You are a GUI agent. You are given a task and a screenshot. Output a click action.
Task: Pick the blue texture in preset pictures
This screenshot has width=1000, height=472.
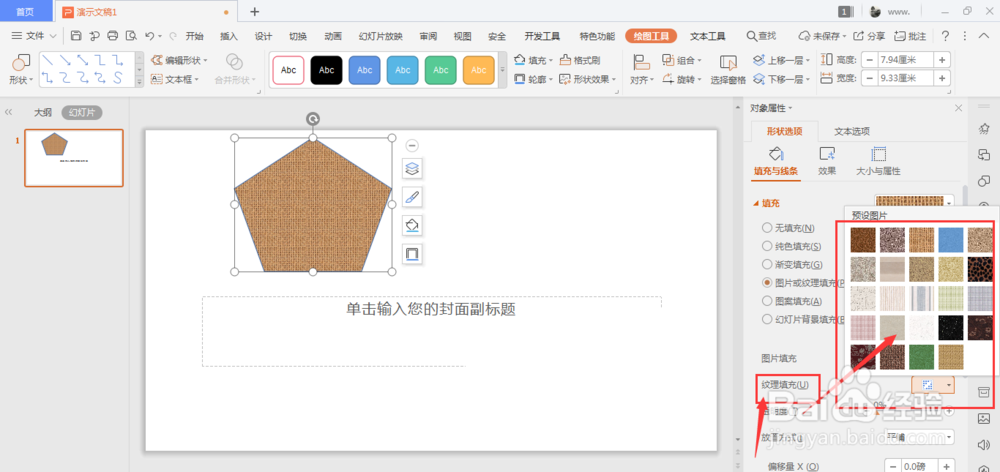[x=950, y=240]
